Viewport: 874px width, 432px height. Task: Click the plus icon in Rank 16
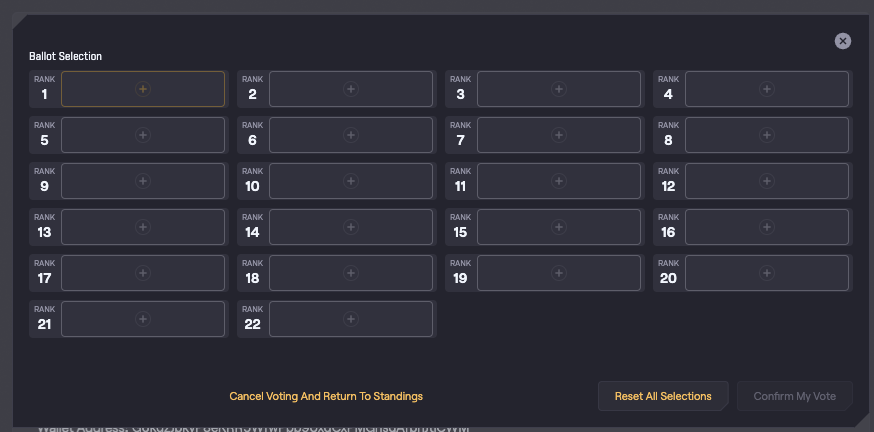click(767, 227)
